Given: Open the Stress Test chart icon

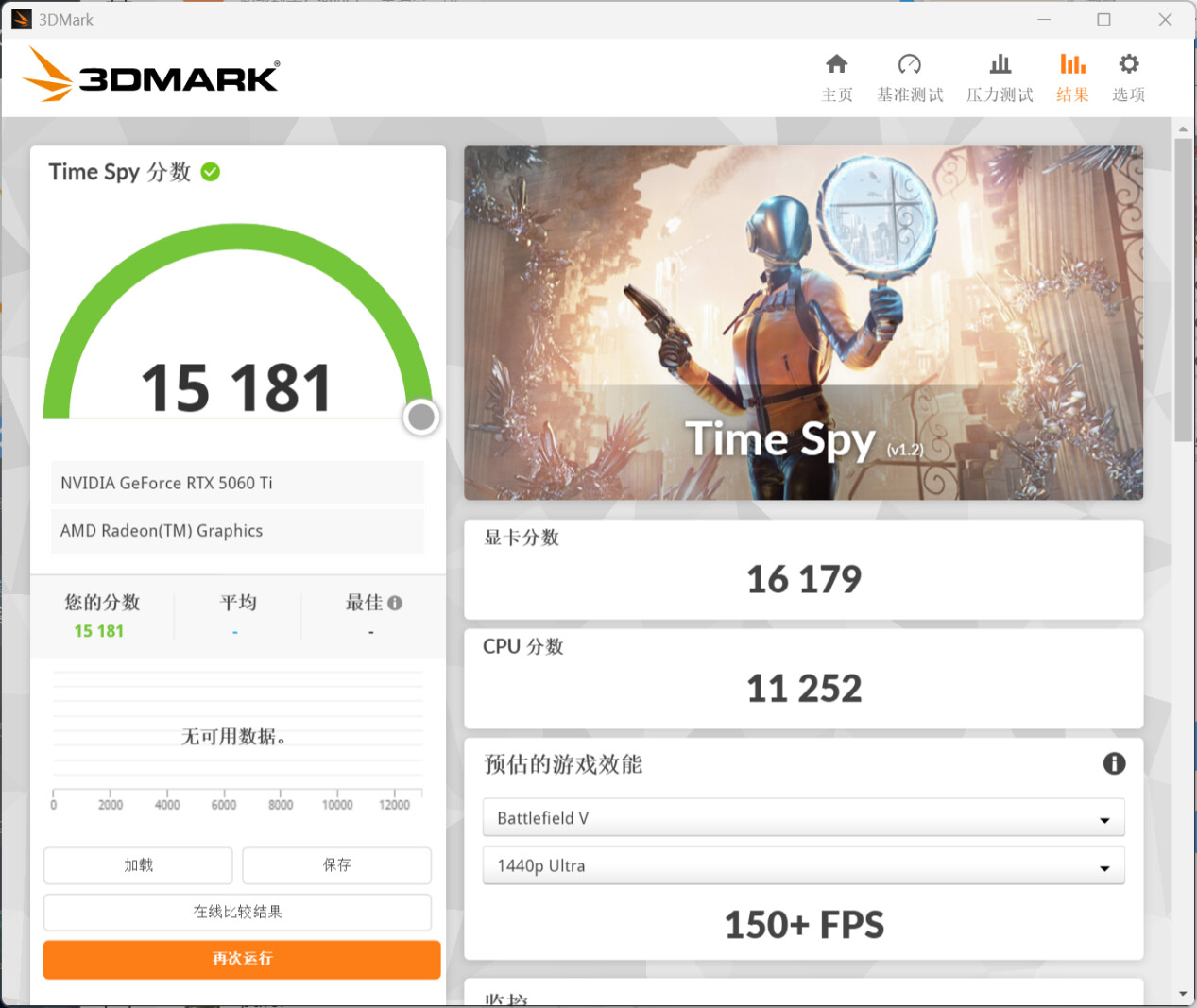Looking at the screenshot, I should pos(1000,64).
